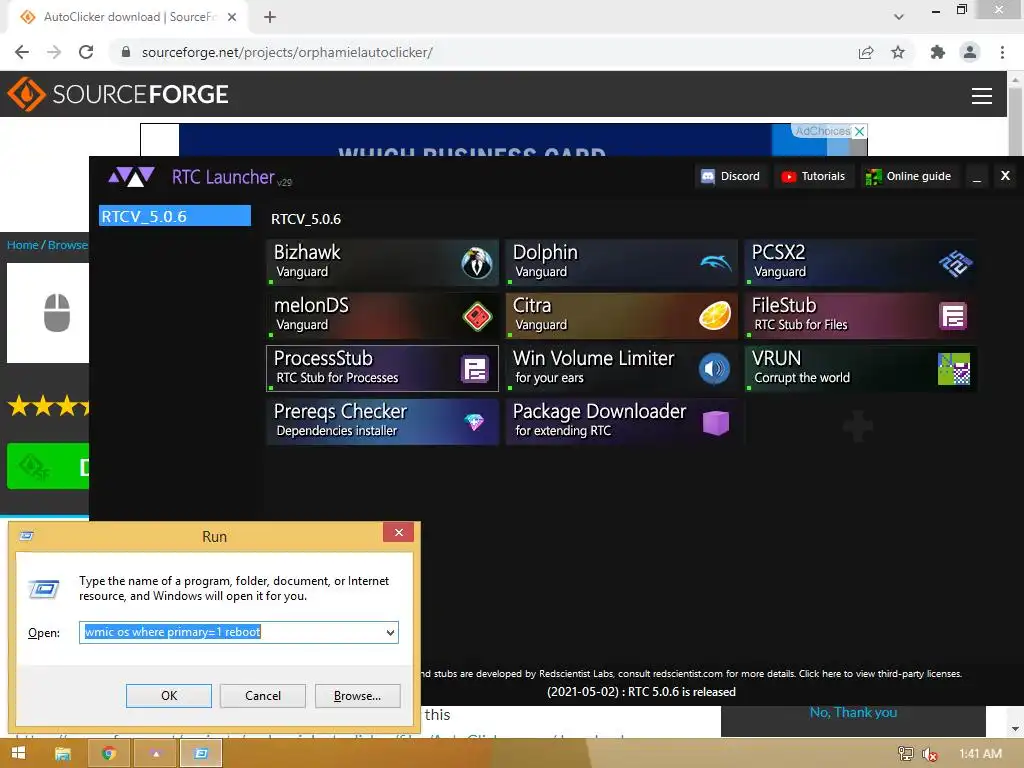Image resolution: width=1024 pixels, height=768 pixels.
Task: Expand the Open combo box dropdown arrow
Action: click(390, 633)
